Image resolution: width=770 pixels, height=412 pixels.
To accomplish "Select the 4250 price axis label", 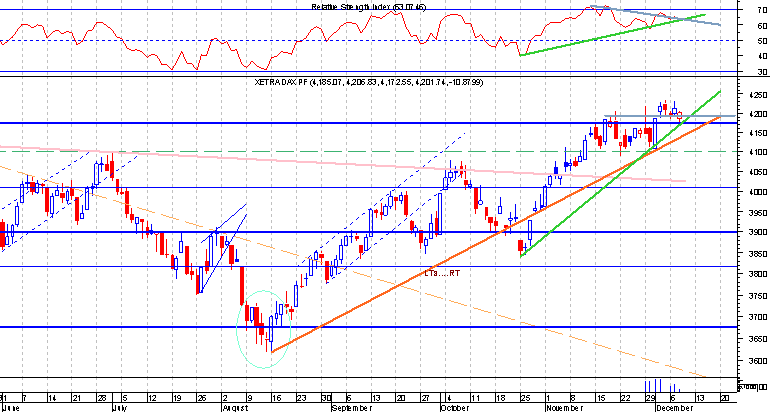I will point(759,96).
